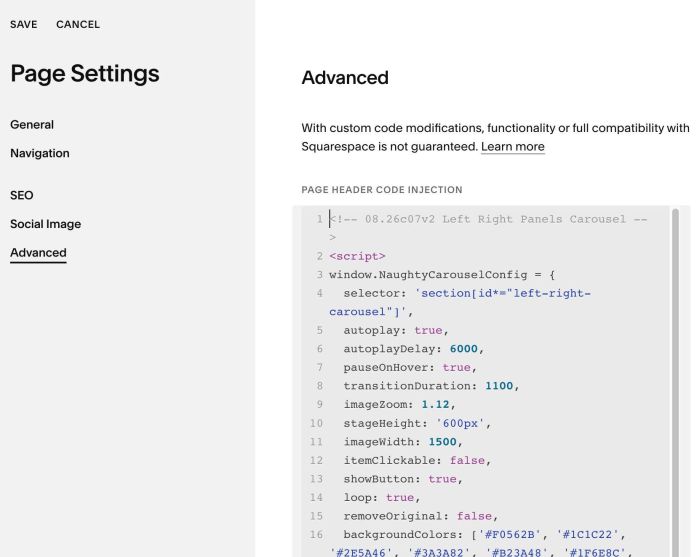Click the HTML comment on line 1

click(488, 228)
